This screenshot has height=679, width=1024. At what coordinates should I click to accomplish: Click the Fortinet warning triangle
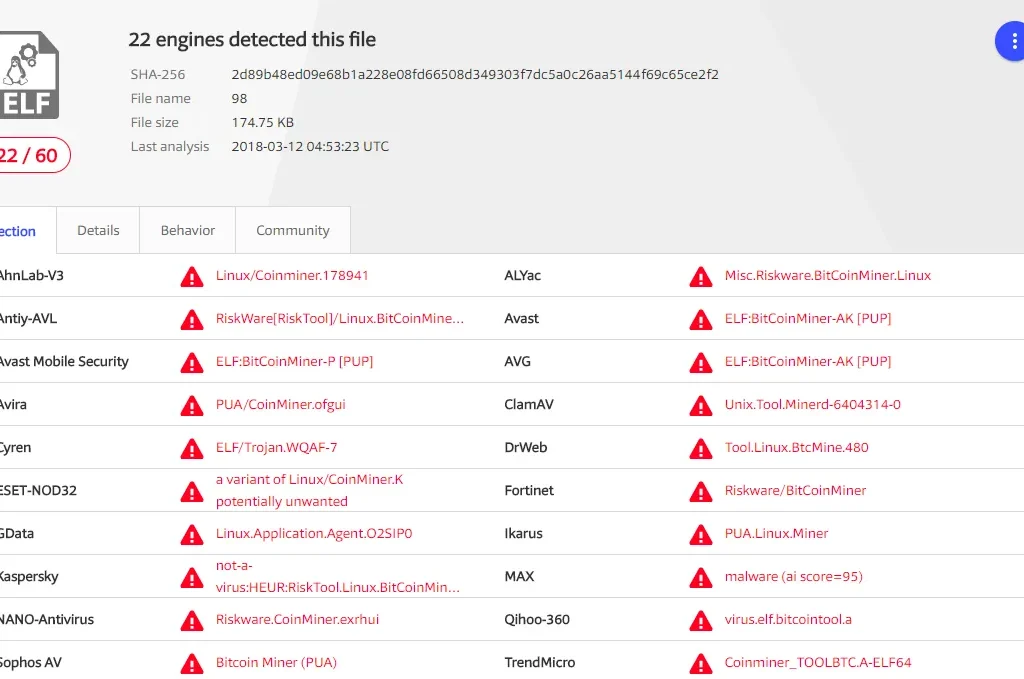(x=701, y=492)
